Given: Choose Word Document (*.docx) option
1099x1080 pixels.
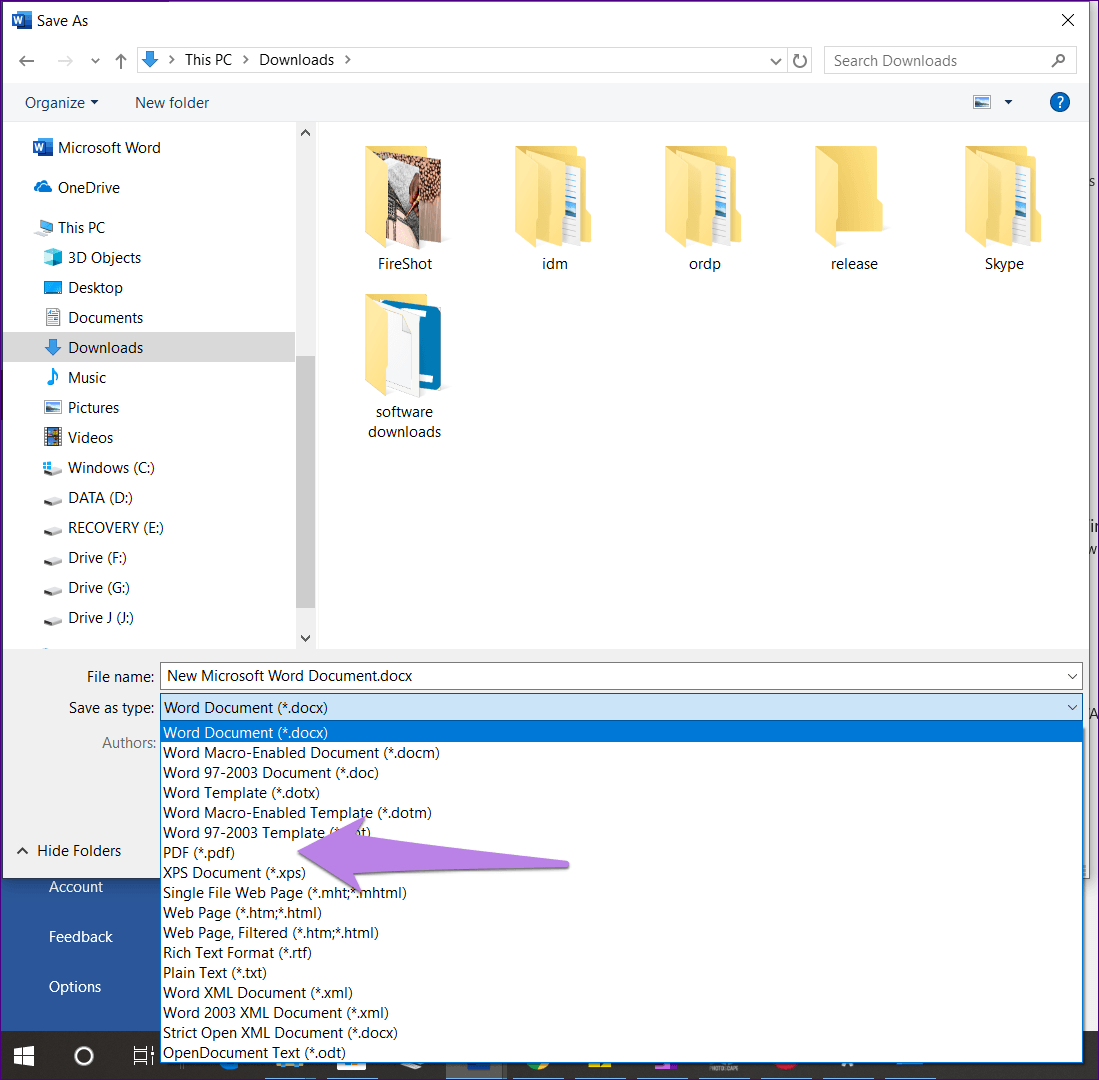Looking at the screenshot, I should tap(621, 732).
